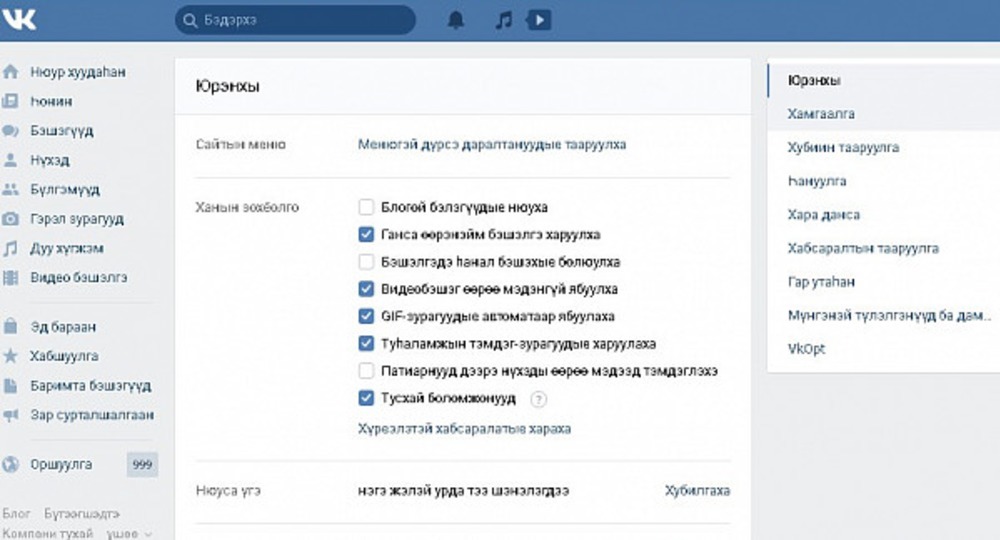Open the note icon beside Дуу хүгжэм

pos(10,248)
